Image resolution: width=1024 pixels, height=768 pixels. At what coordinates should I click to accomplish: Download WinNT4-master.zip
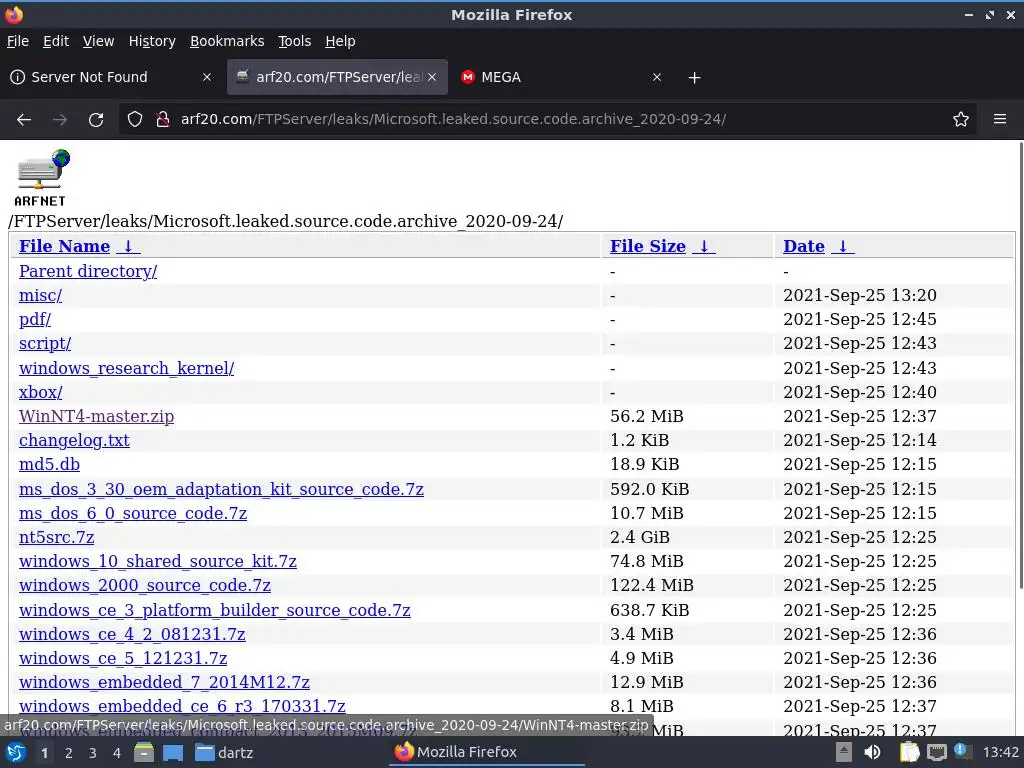(x=97, y=417)
